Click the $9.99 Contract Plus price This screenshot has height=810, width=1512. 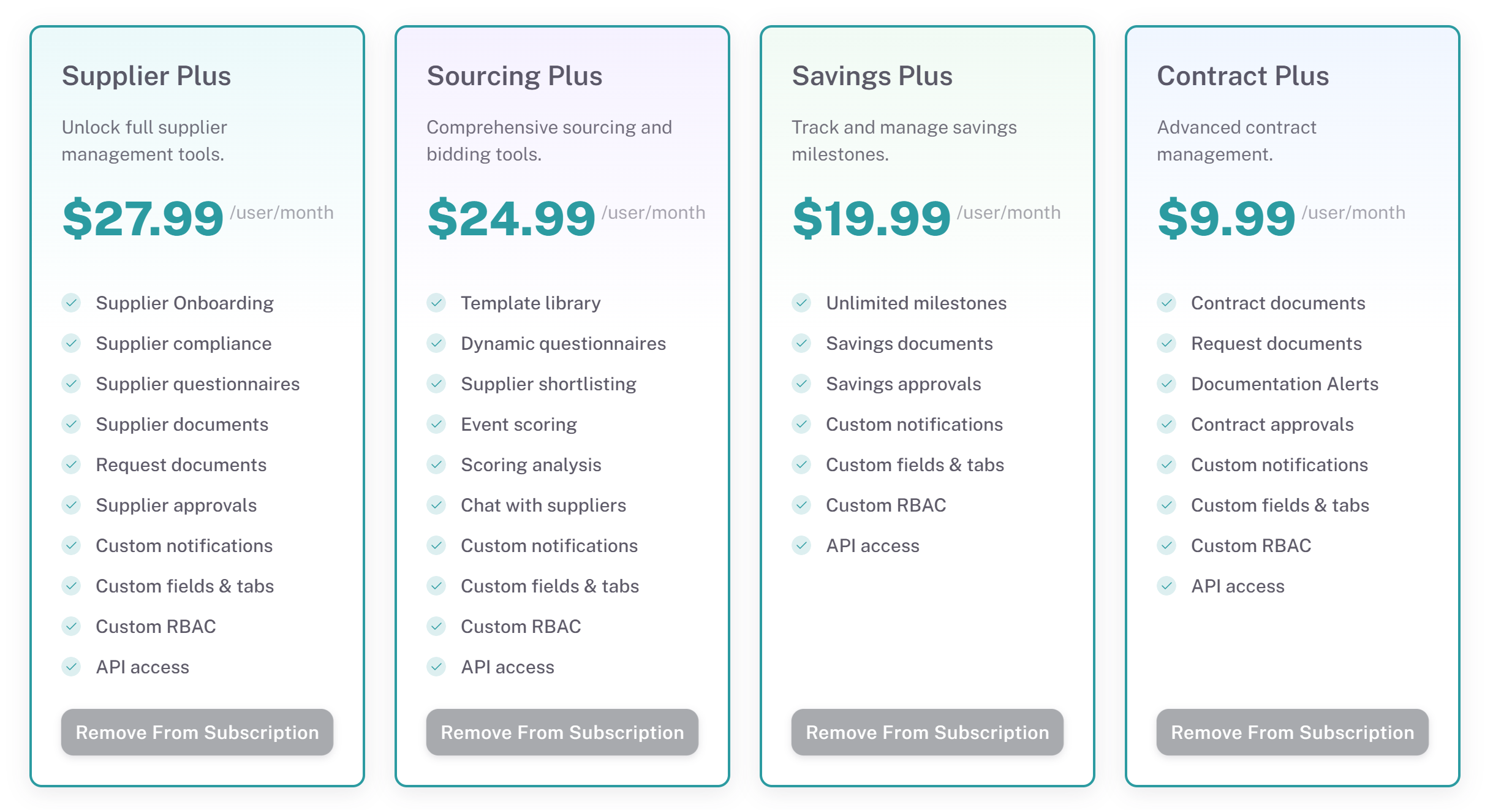(x=1227, y=218)
